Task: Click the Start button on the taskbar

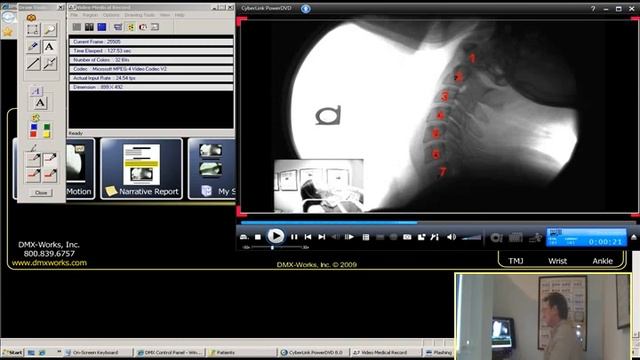Action: [12, 352]
